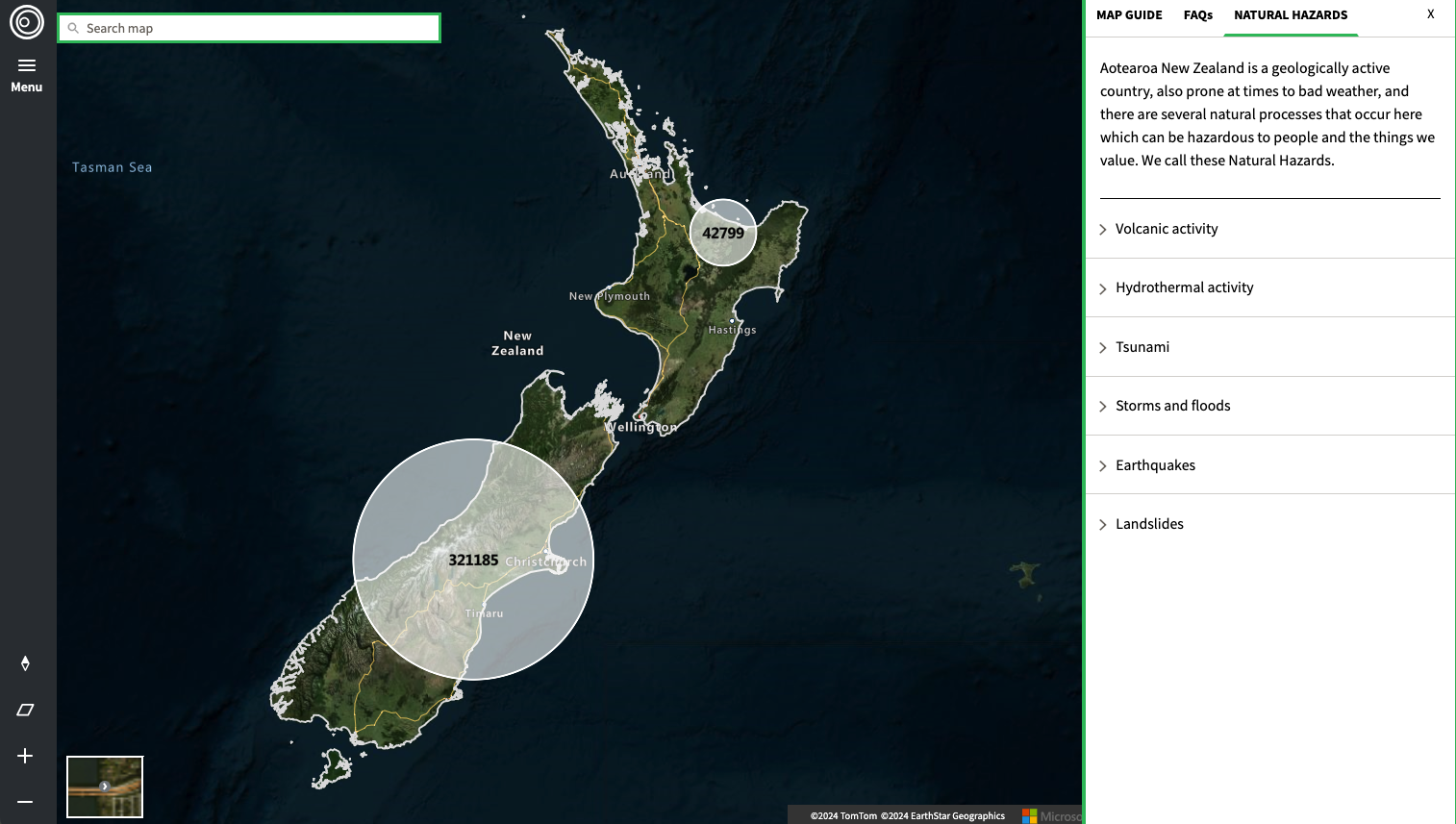Click the 42799 cluster bubble
1456x824 pixels.
(723, 233)
